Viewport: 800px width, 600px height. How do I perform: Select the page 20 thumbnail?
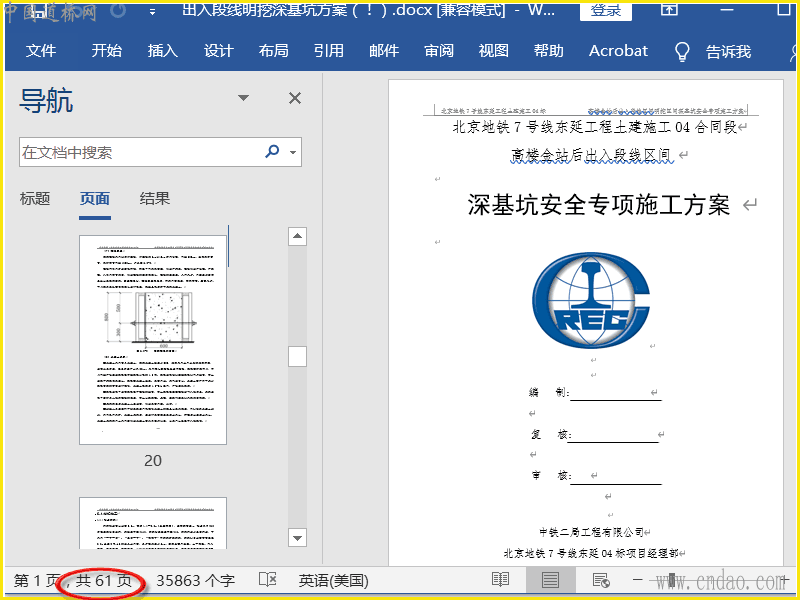(x=153, y=340)
